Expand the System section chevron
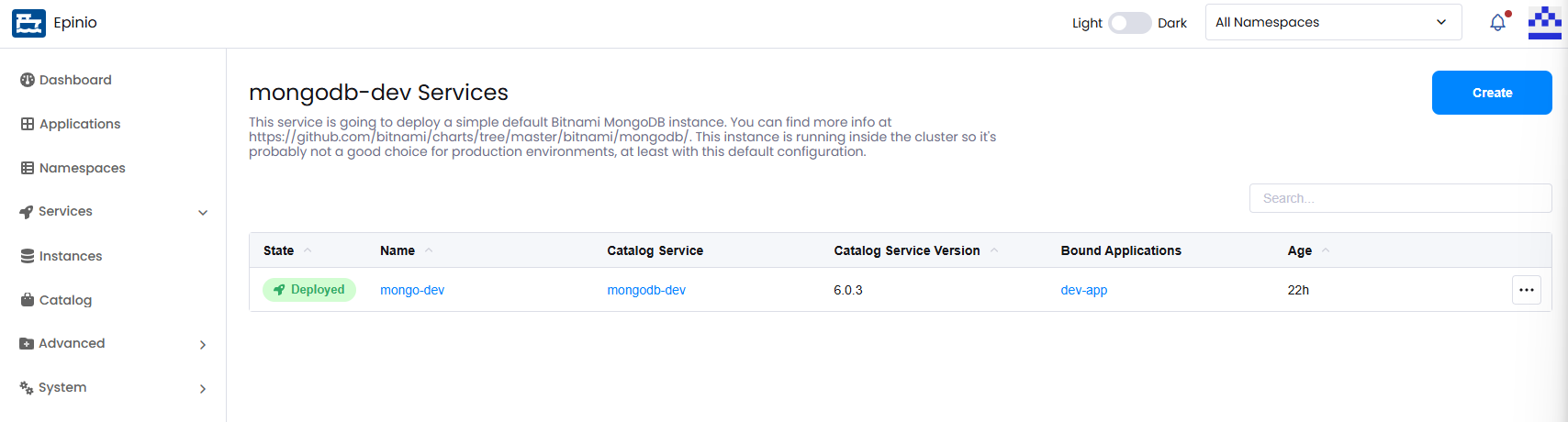This screenshot has width=1568, height=422. point(203,389)
